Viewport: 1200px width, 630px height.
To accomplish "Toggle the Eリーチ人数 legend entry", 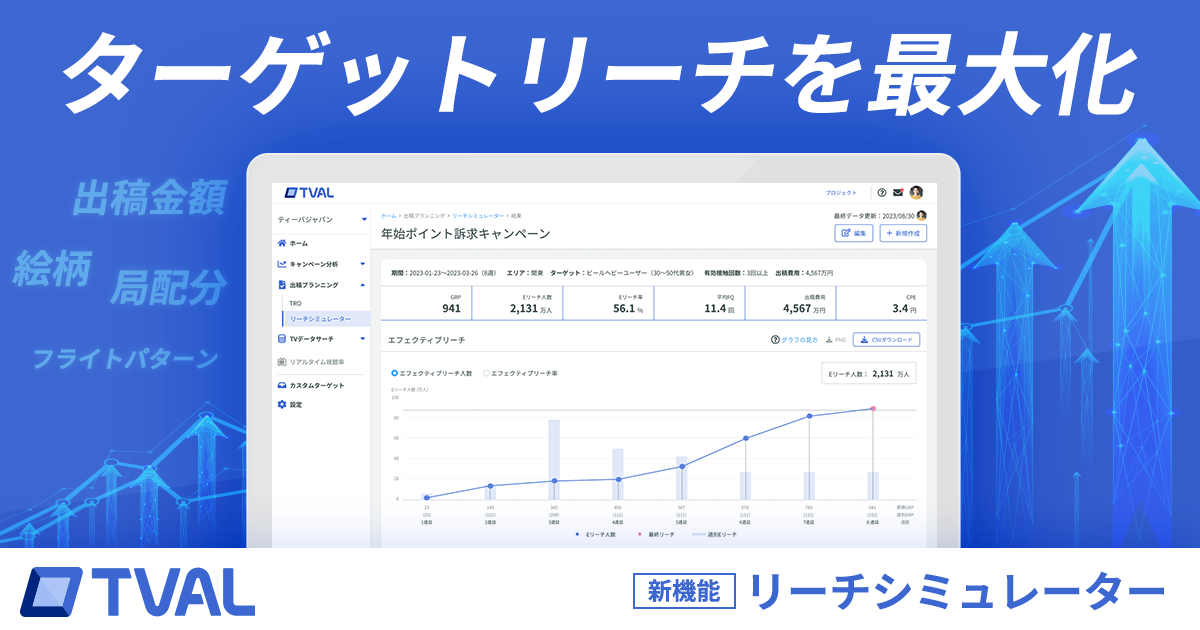I will 596,535.
